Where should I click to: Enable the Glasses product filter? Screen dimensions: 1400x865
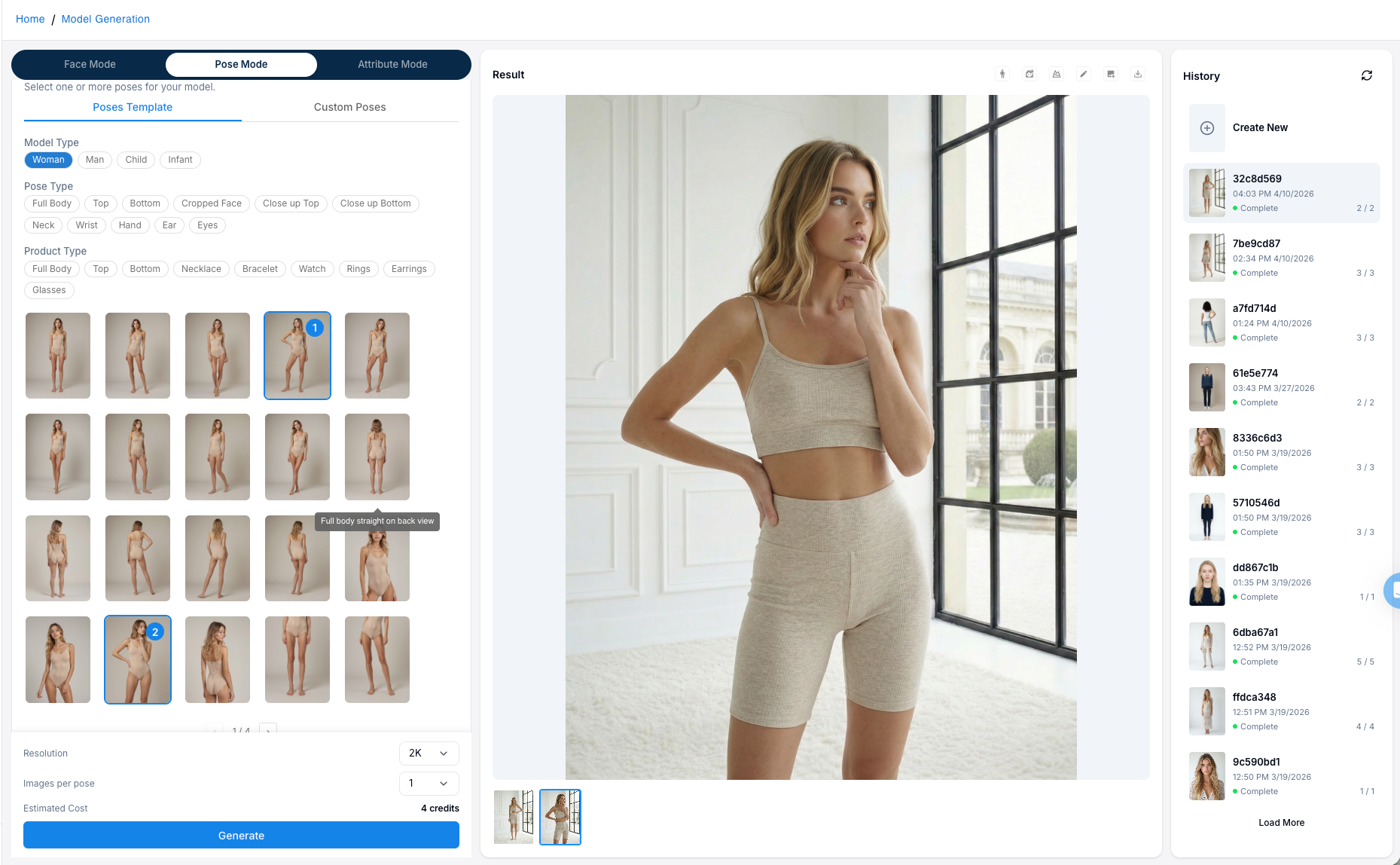coord(49,290)
